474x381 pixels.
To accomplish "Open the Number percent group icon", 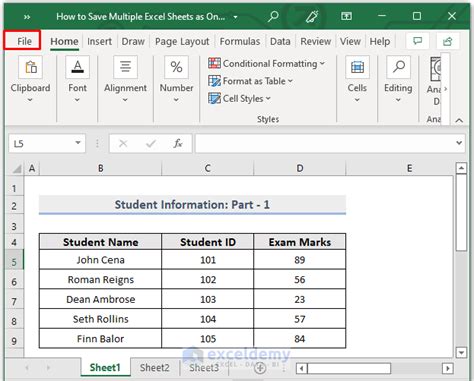I will [x=176, y=68].
